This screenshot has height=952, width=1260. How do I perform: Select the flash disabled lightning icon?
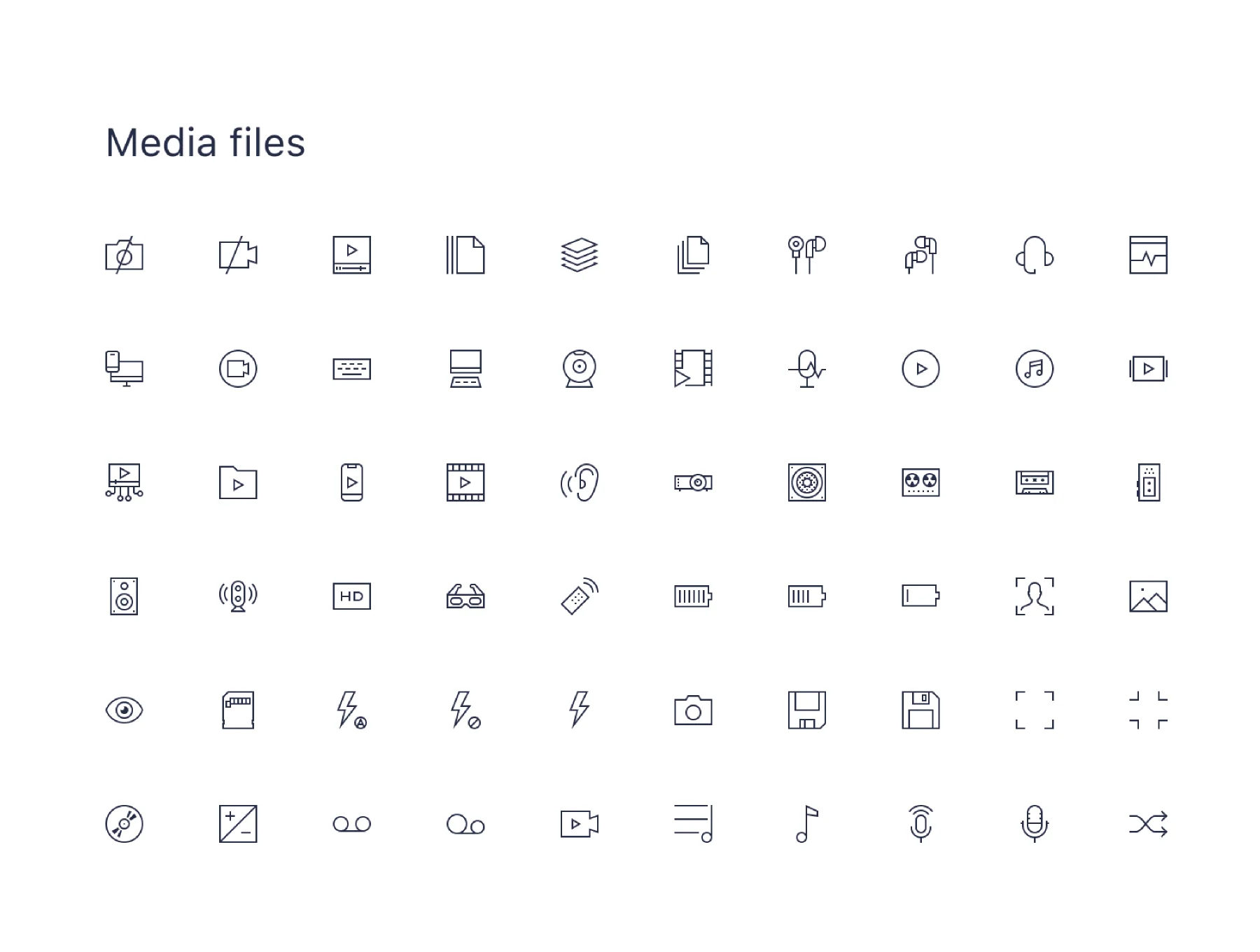click(465, 710)
